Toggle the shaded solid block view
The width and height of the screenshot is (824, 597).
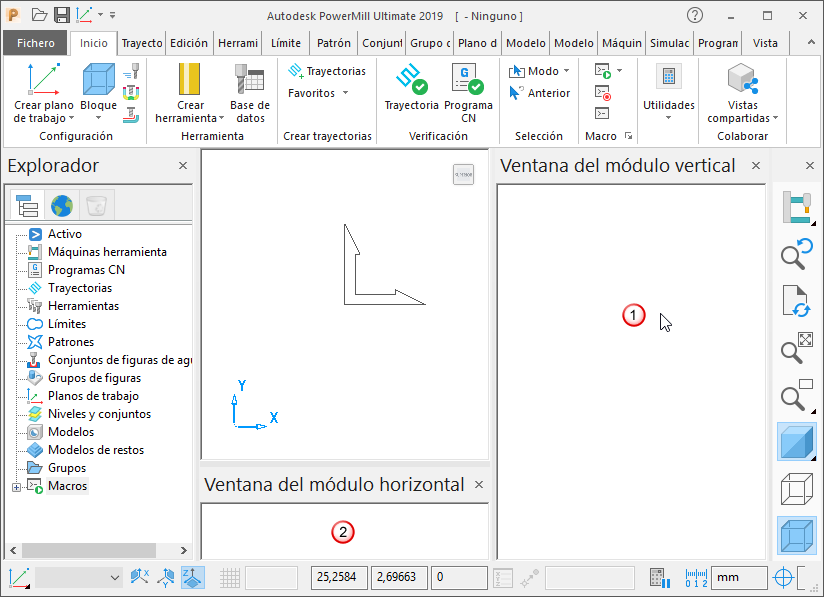coord(797,441)
